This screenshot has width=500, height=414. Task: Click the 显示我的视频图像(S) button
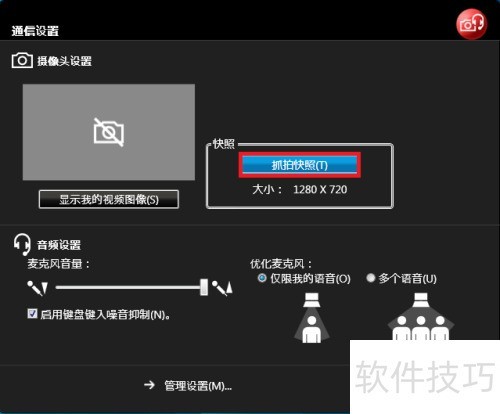click(109, 199)
